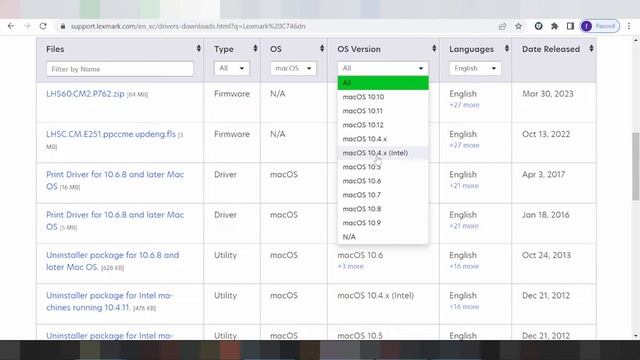Click the scrollbar up arrow
This screenshot has height=360, width=640.
coord(636,40)
